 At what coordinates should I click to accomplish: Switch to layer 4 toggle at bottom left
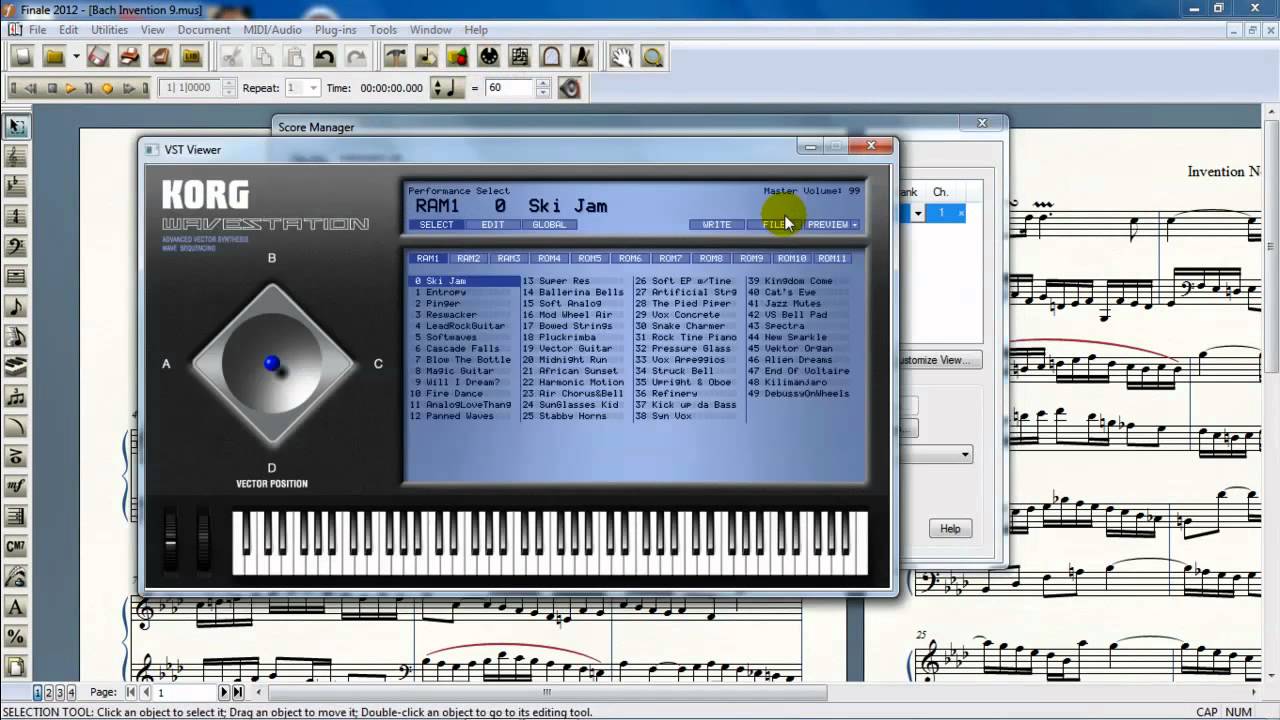[71, 692]
